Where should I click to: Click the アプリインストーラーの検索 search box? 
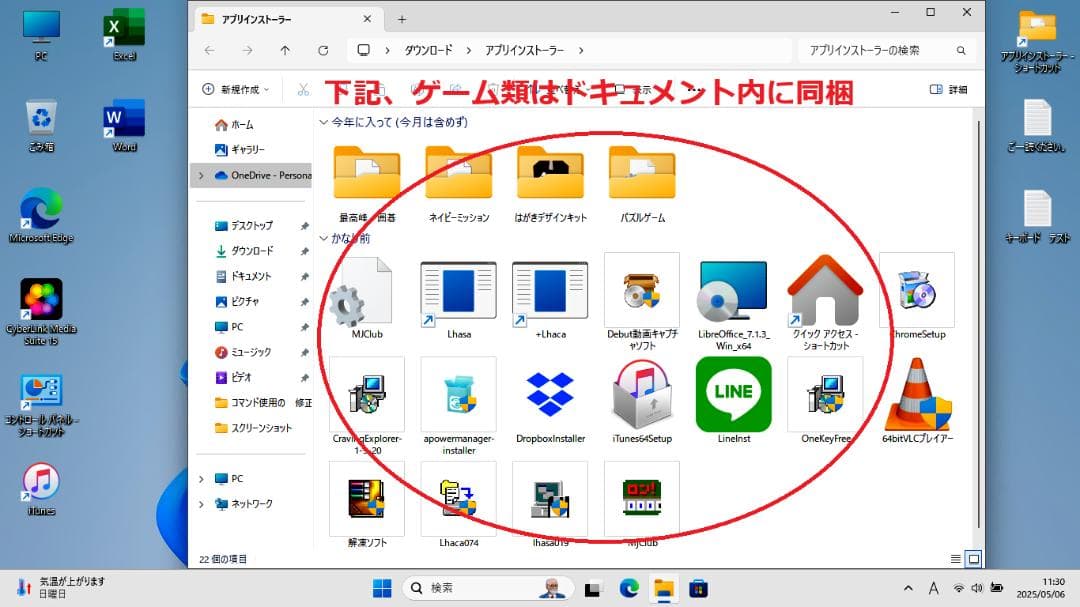pyautogui.click(x=884, y=50)
